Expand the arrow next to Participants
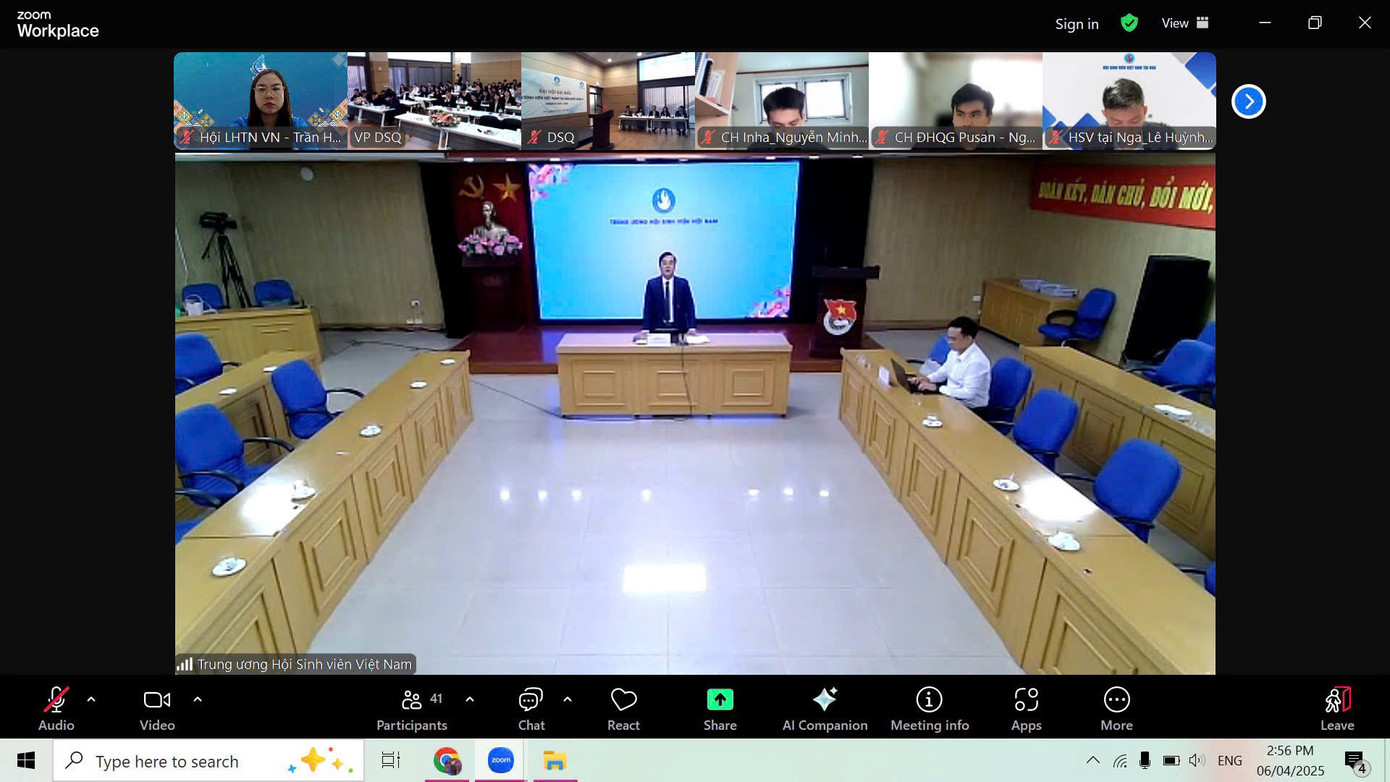The height and width of the screenshot is (782, 1390). click(469, 699)
